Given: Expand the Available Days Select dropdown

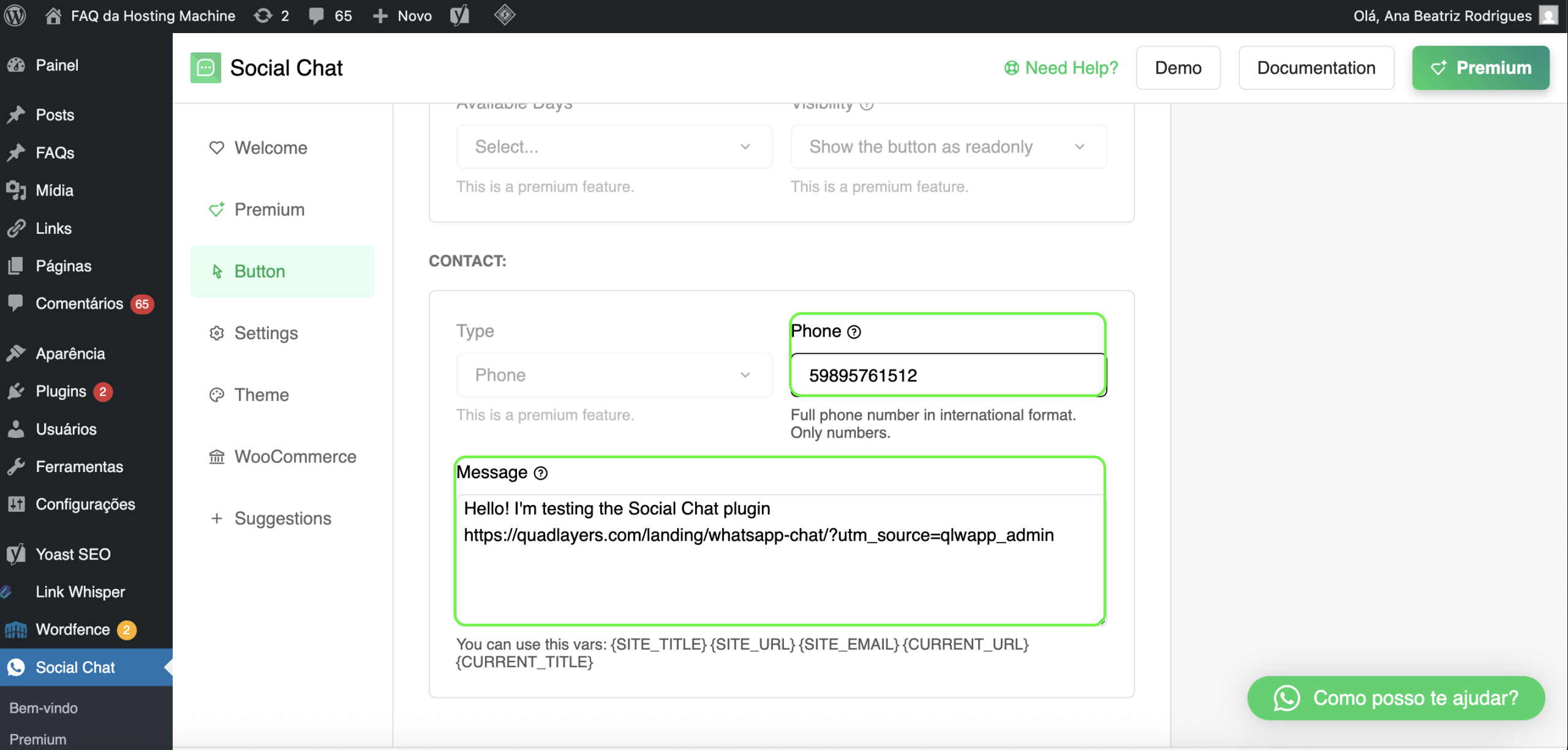Looking at the screenshot, I should [614, 147].
